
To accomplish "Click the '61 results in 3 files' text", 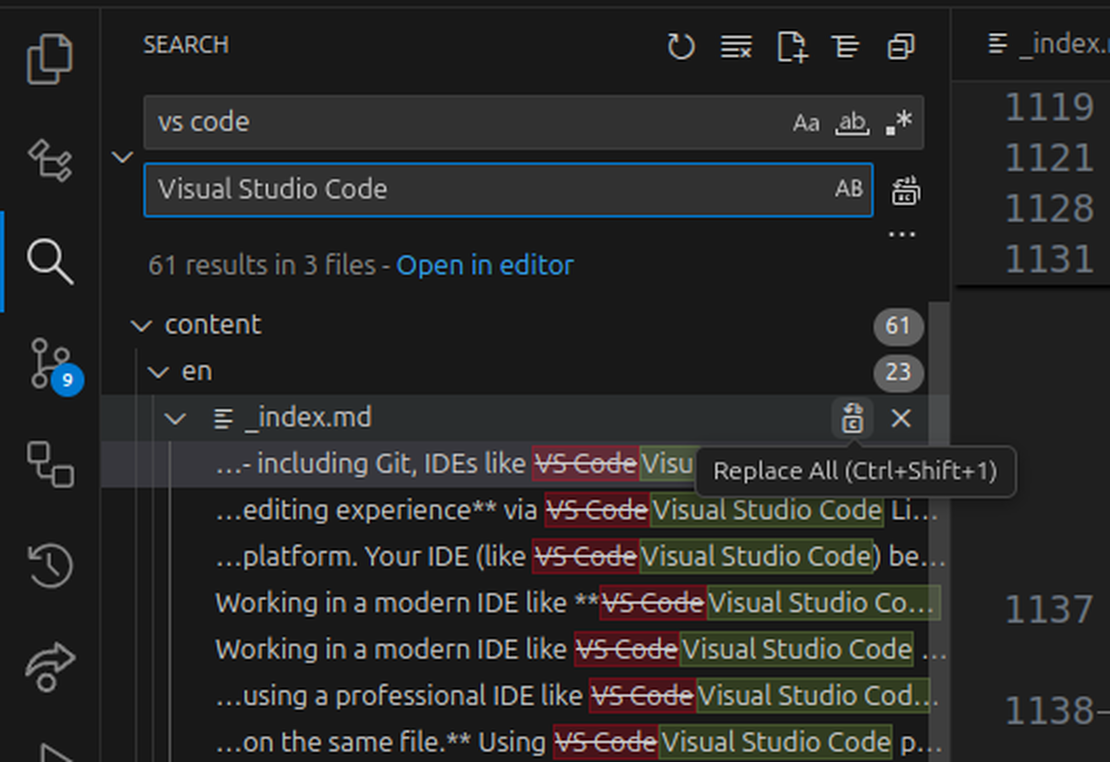I will point(262,266).
